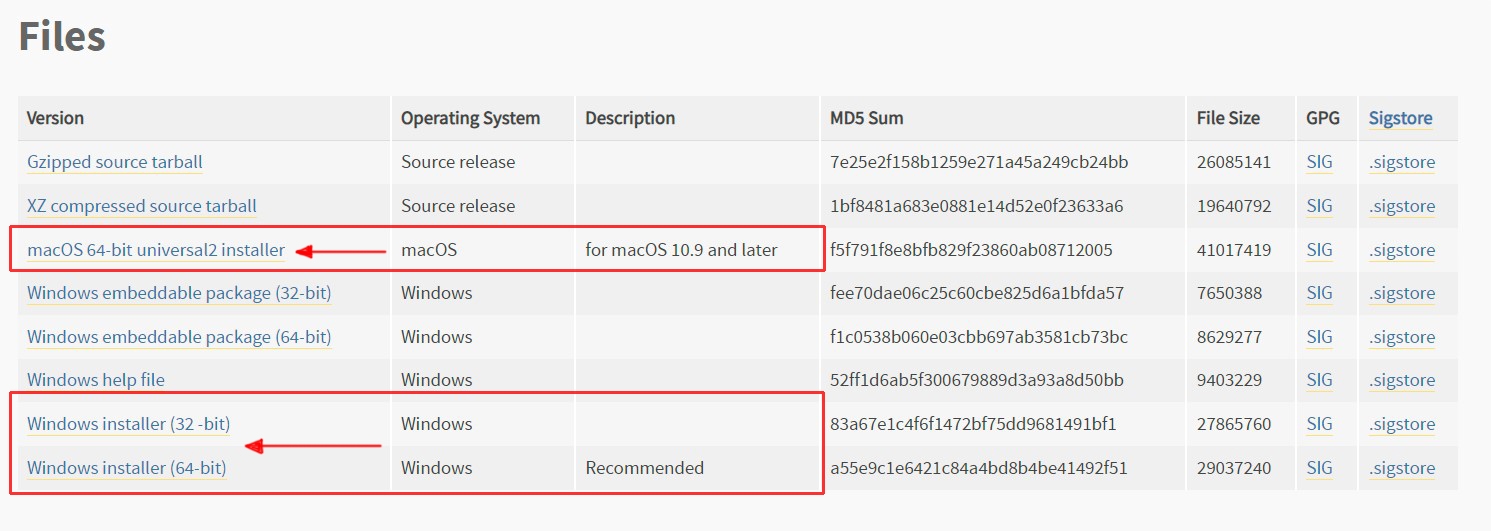1491x531 pixels.
Task: Click SIG link for Gzipped source tarball
Action: click(x=1319, y=162)
